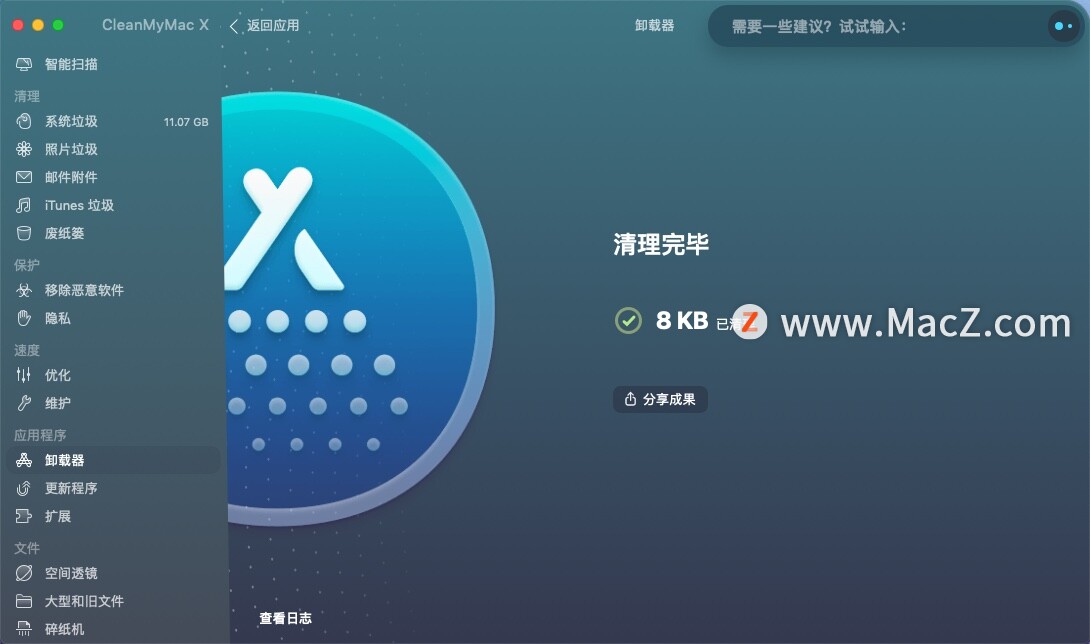1090x644 pixels.
Task: Open the Optimization (优化) sliders icon
Action: 24,375
